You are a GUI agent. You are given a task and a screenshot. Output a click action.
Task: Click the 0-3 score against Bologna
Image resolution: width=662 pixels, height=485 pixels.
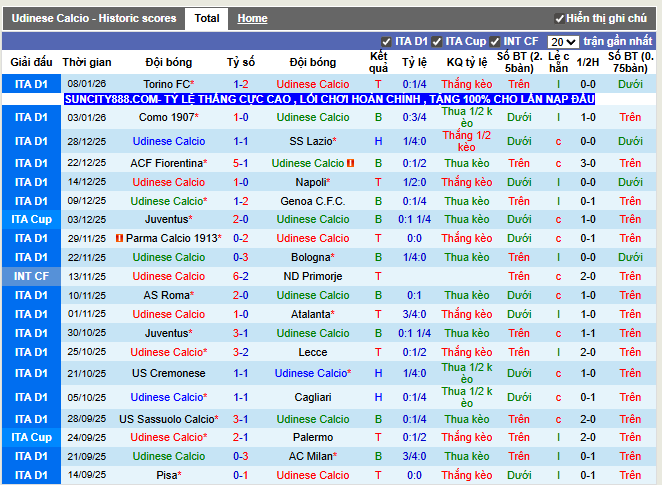[x=241, y=257]
